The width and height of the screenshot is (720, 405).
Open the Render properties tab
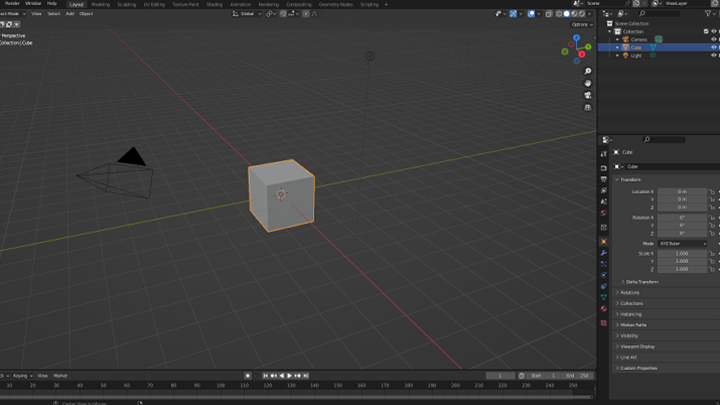click(603, 169)
